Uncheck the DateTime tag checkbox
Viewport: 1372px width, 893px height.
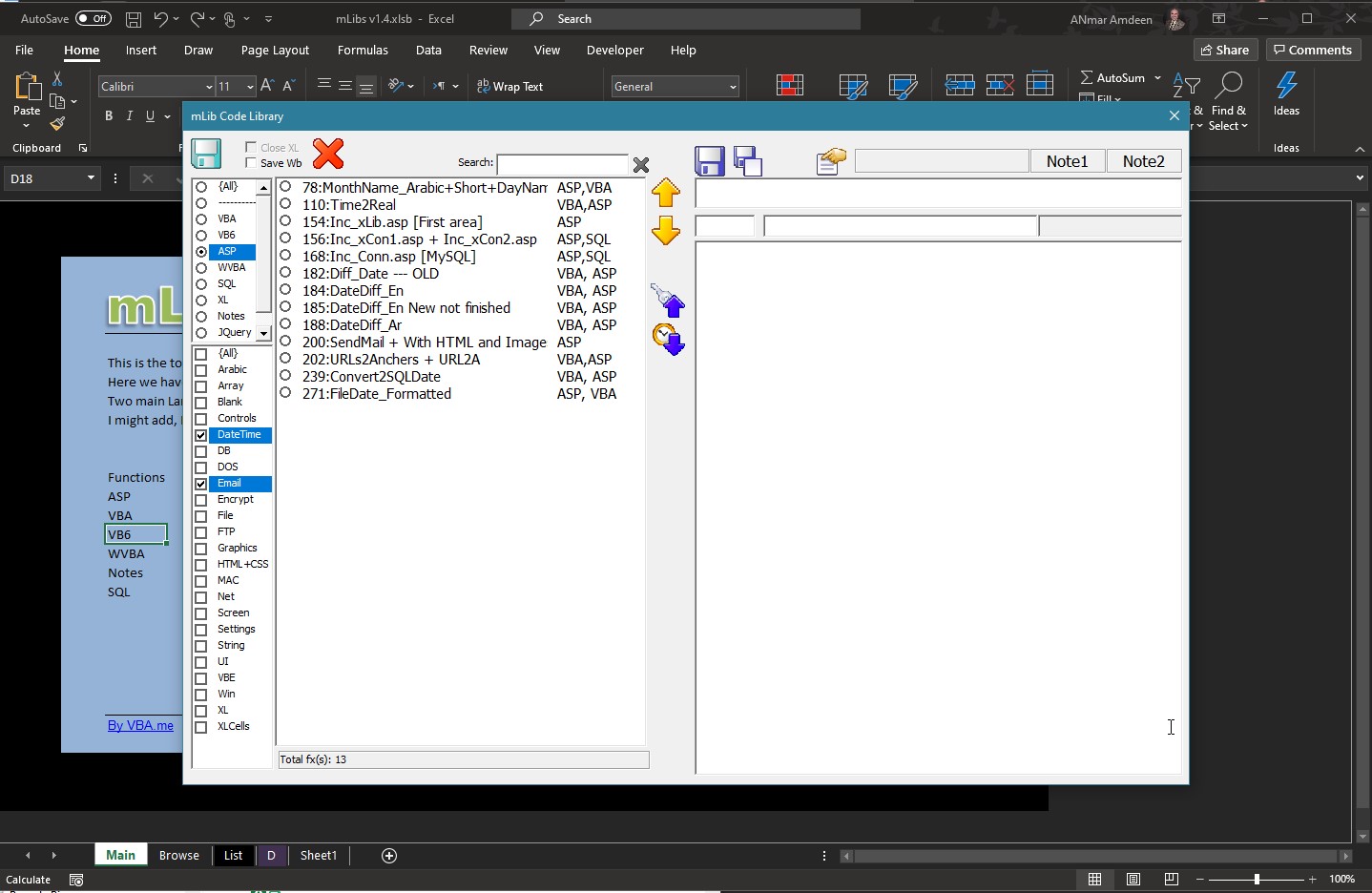(201, 435)
